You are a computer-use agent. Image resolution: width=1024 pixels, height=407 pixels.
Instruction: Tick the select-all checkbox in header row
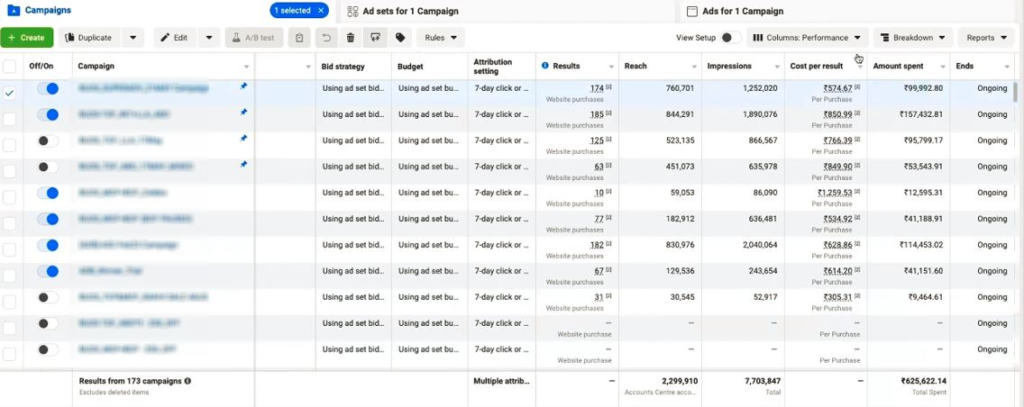10,66
